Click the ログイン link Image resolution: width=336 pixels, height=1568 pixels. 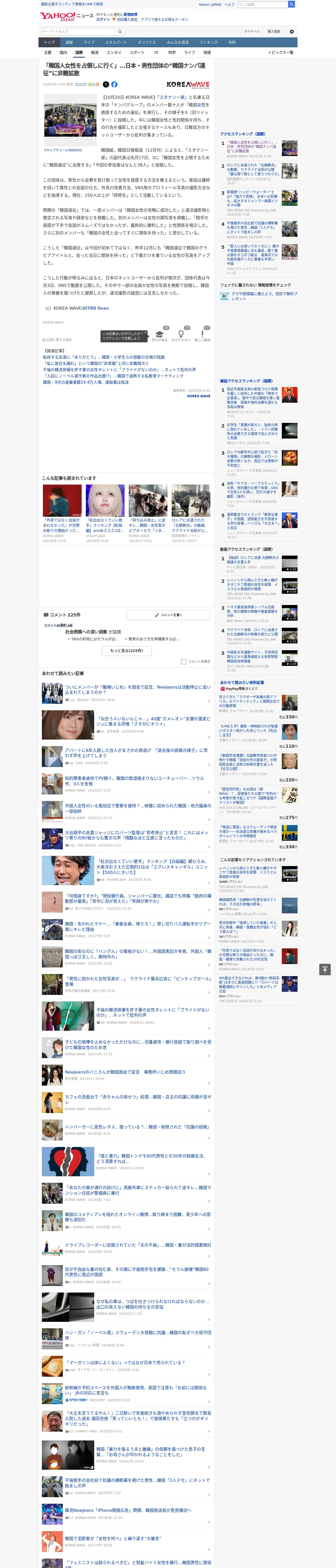tap(103, 20)
